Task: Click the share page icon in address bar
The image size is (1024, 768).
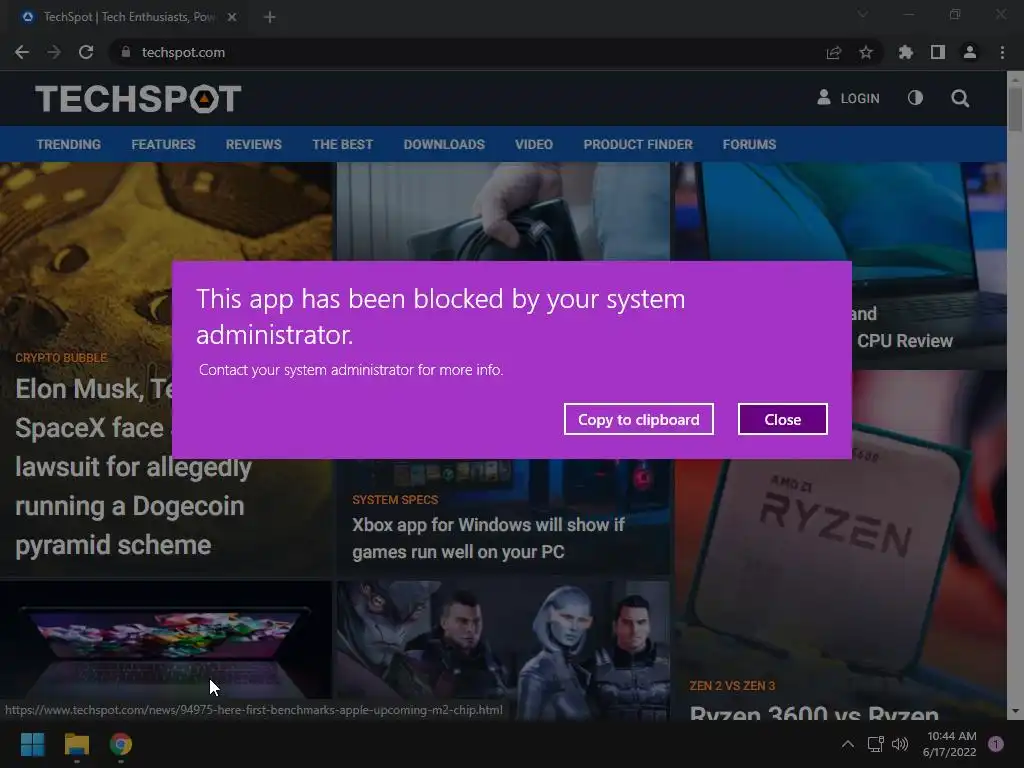Action: 834,52
